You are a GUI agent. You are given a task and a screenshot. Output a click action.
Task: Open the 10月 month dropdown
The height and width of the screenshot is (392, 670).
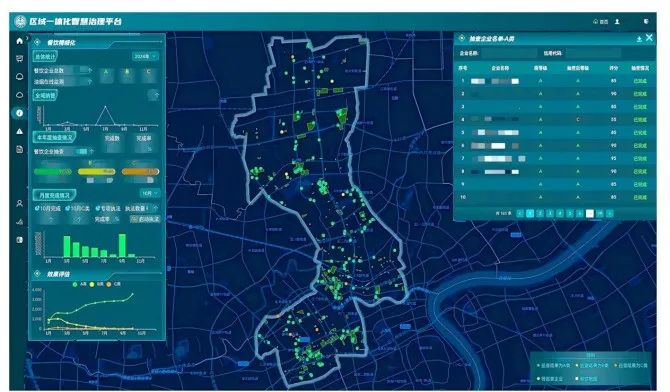pyautogui.click(x=150, y=194)
